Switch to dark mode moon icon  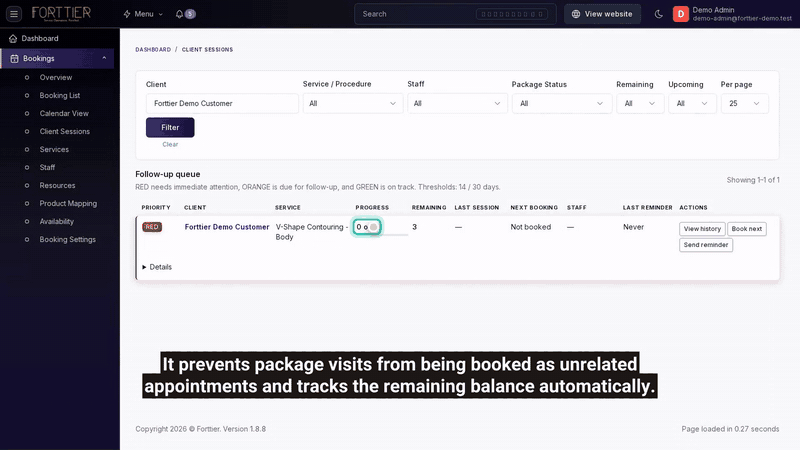click(x=659, y=14)
